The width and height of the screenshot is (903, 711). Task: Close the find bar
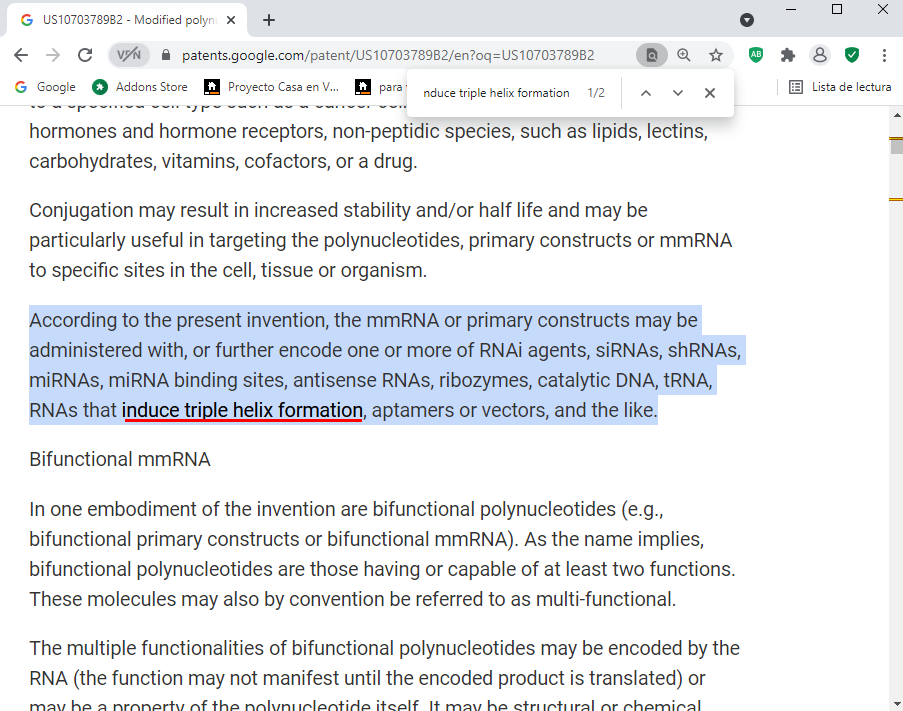(x=710, y=93)
